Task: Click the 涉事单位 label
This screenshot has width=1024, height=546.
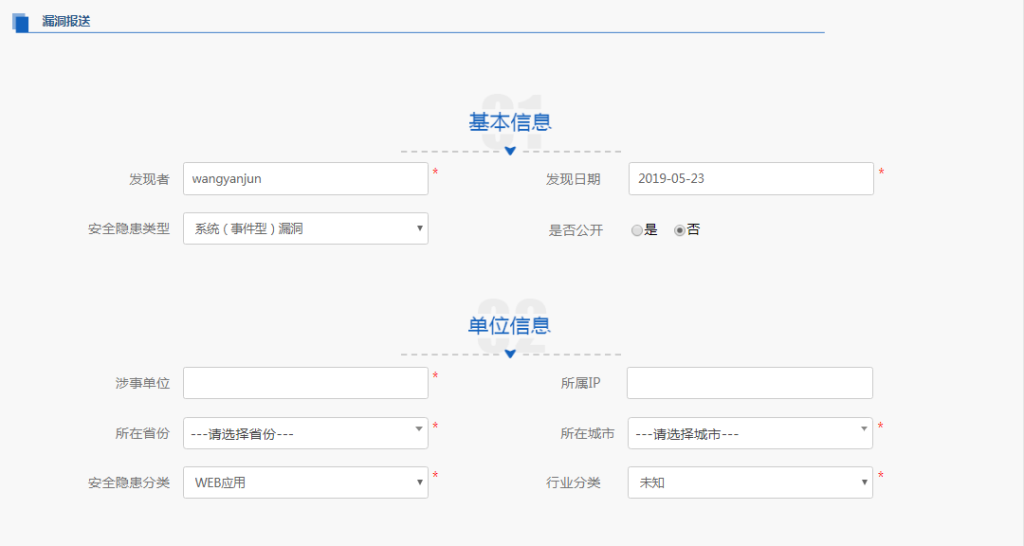Action: coord(142,383)
